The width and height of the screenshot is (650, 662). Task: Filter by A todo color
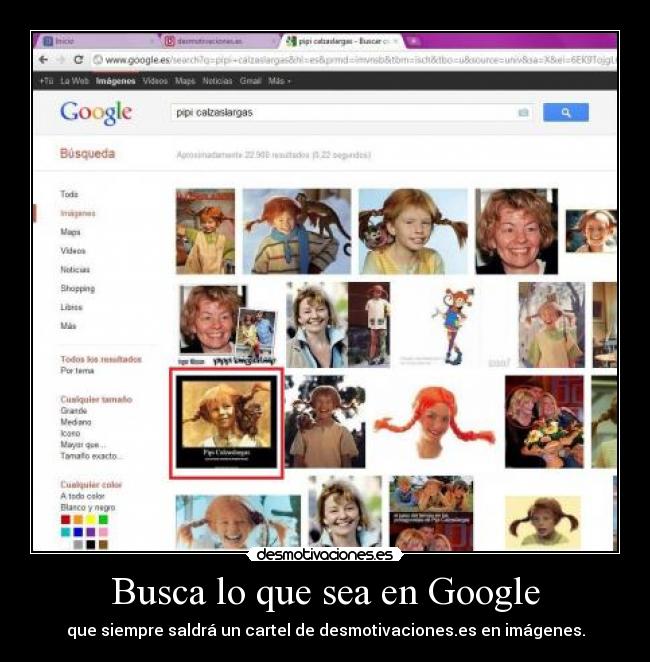(82, 496)
